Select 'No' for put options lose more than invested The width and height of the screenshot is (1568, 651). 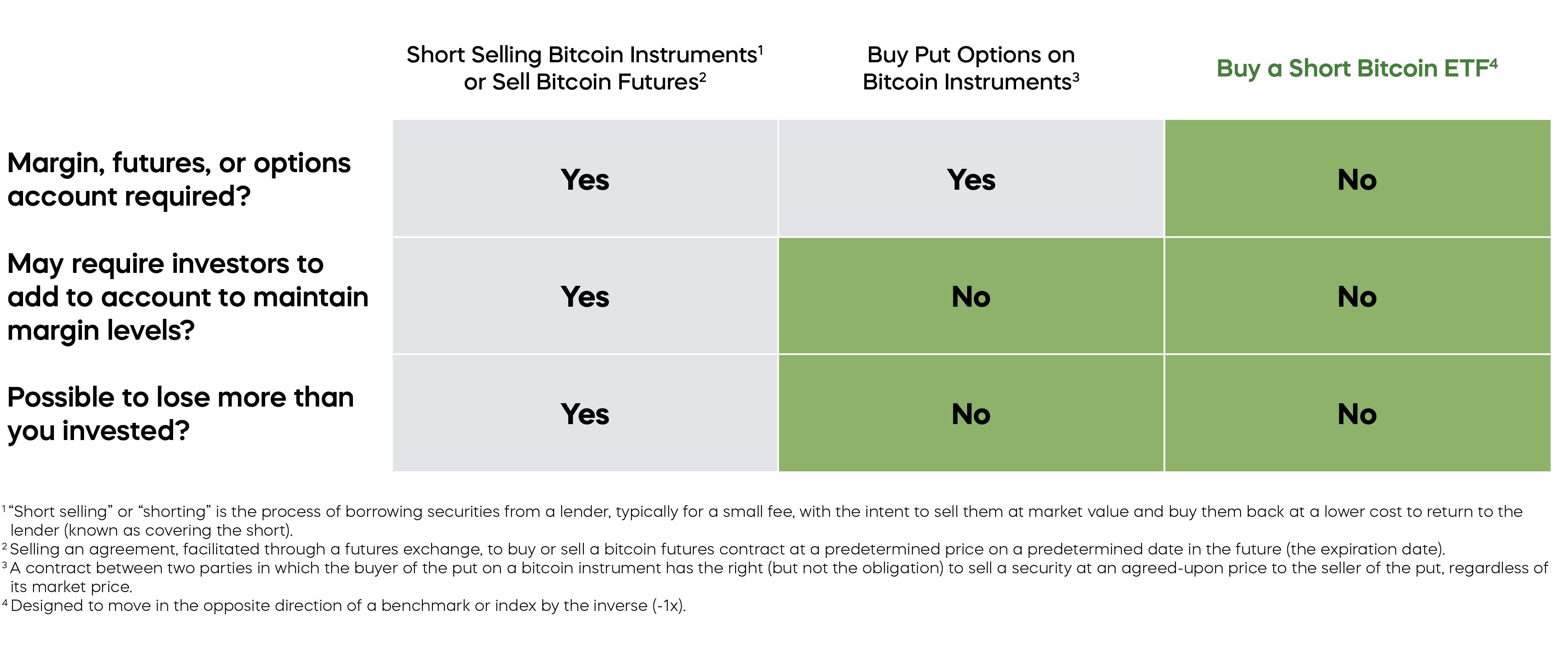click(x=971, y=415)
